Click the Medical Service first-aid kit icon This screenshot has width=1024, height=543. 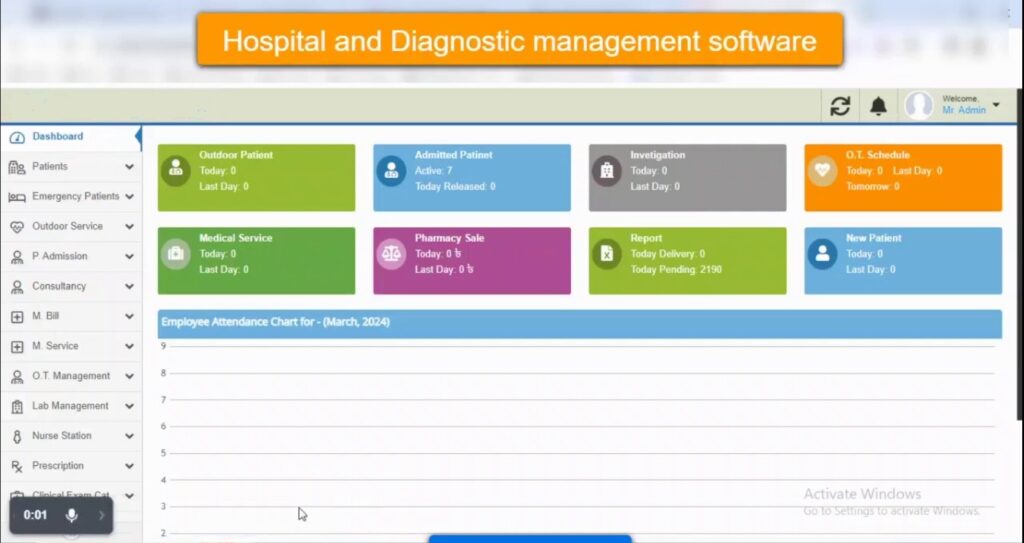click(x=175, y=254)
